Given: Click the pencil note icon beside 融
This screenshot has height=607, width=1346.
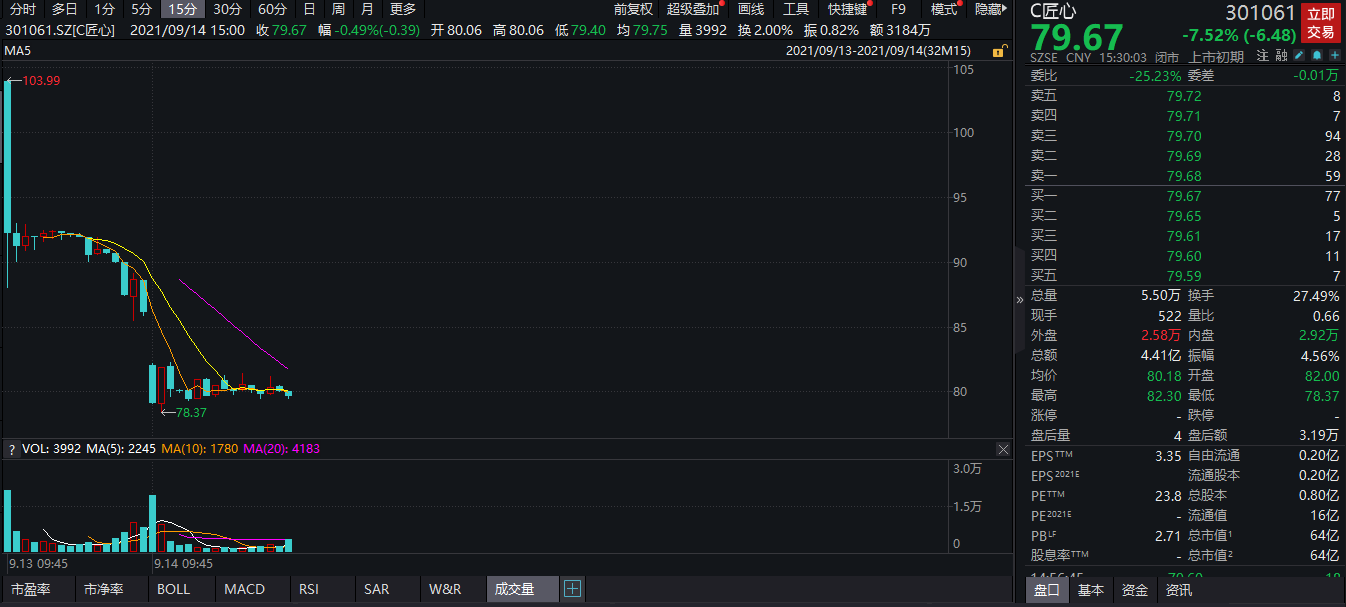Looking at the screenshot, I should coord(1299,57).
